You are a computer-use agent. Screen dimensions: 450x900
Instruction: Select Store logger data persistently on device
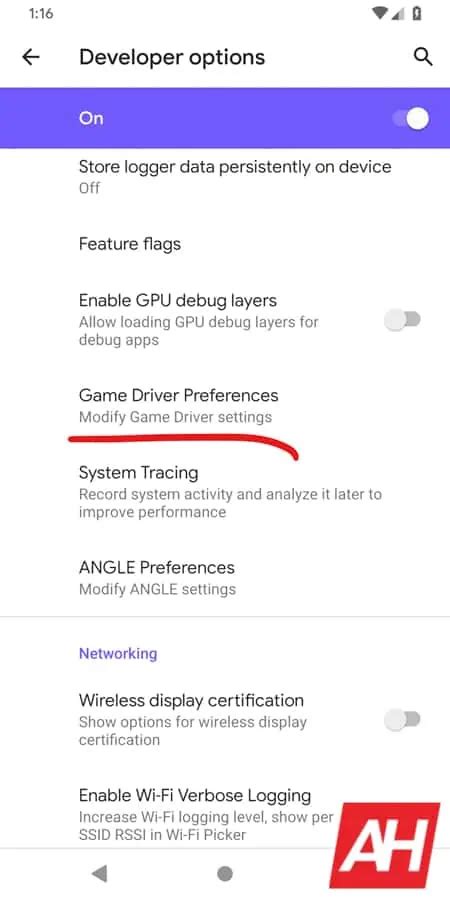[x=225, y=177]
